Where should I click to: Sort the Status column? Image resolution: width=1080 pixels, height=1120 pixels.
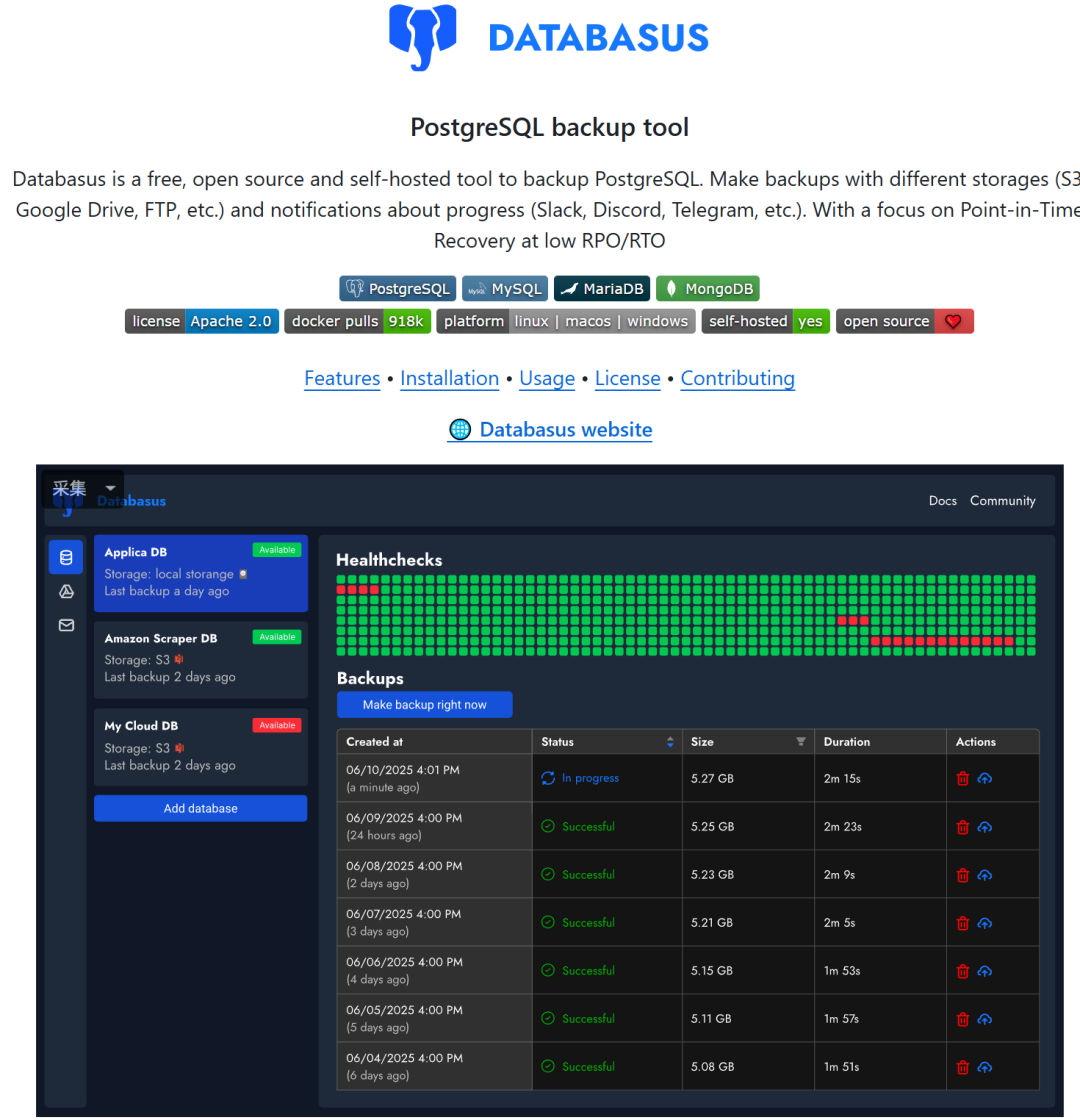(x=670, y=741)
